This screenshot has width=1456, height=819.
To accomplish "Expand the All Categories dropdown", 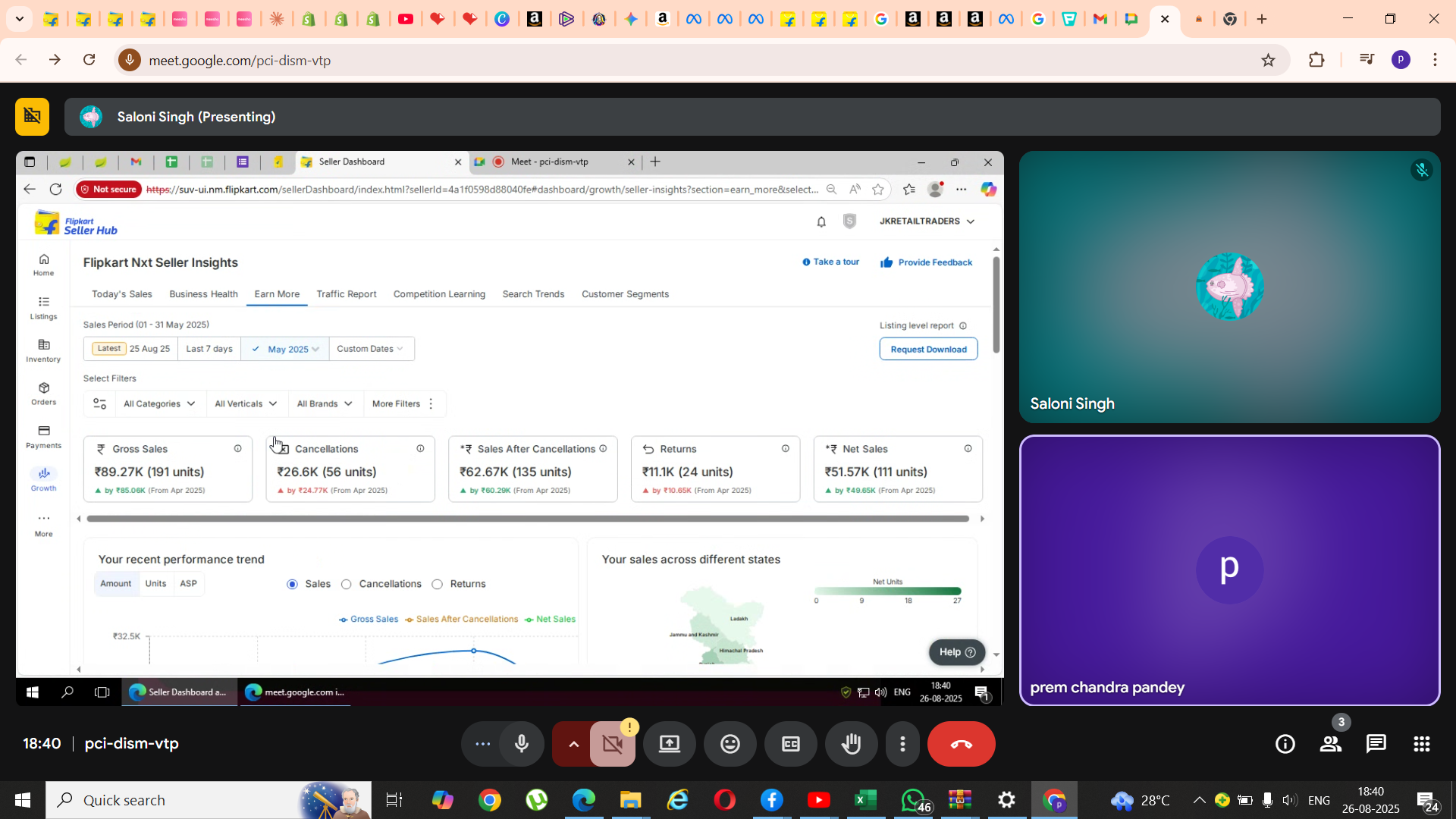I will tap(159, 403).
